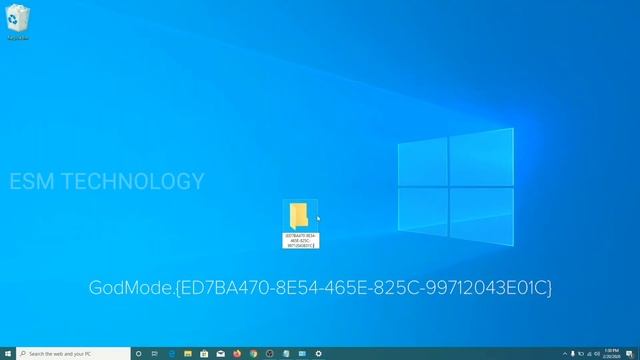Open the blue window app icon before Settings

point(302,353)
